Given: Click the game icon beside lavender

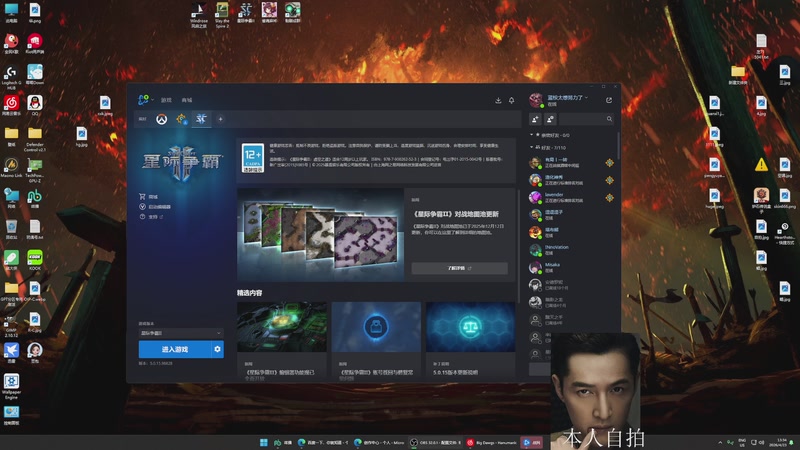Looking at the screenshot, I should click(x=609, y=197).
